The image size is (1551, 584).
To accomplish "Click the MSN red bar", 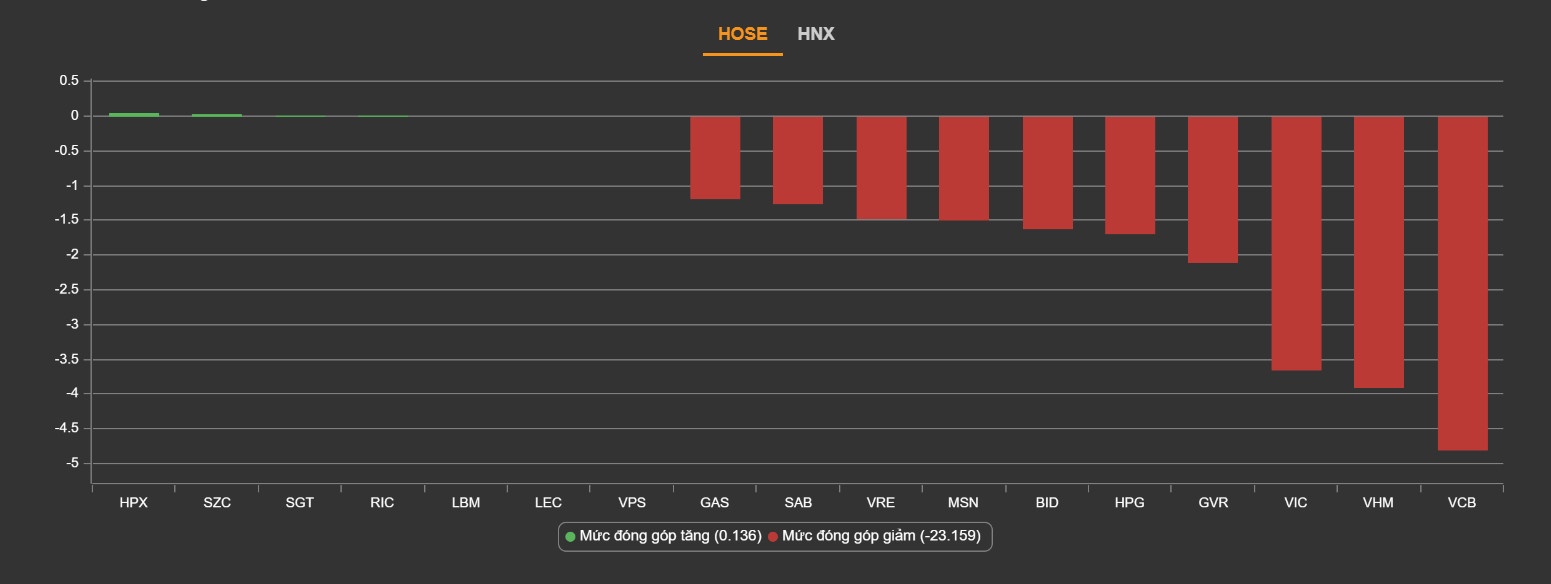I will [964, 168].
